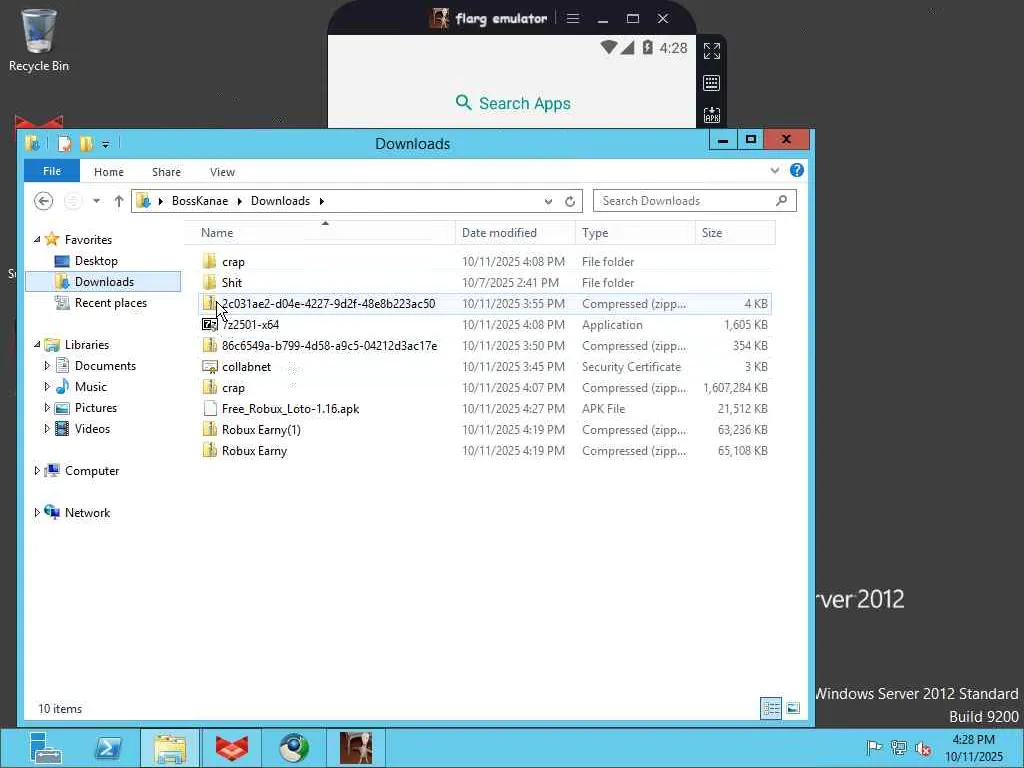Select 86c6549a-b799 zip file
1024x768 pixels.
tap(485, 345)
